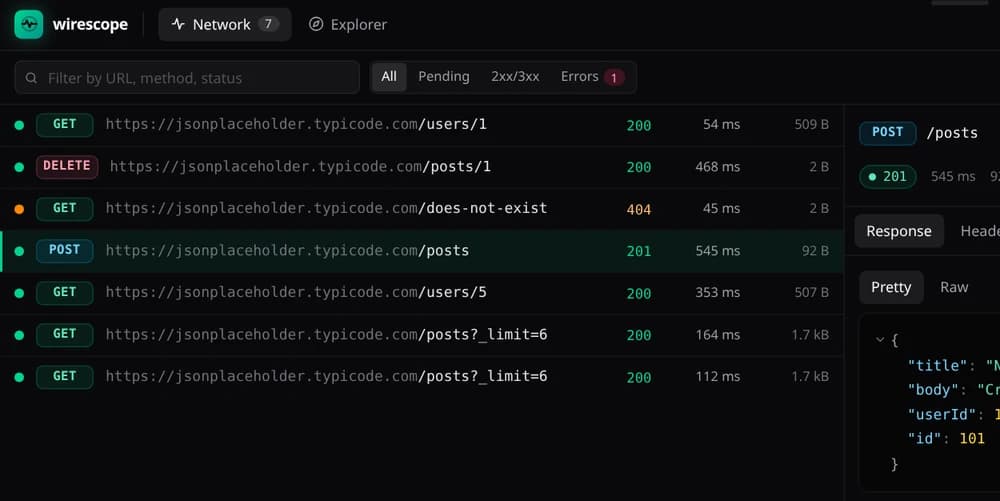Select the 112 ms posts?_limit=6 request
Image resolution: width=1000 pixels, height=501 pixels.
[x=422, y=377]
